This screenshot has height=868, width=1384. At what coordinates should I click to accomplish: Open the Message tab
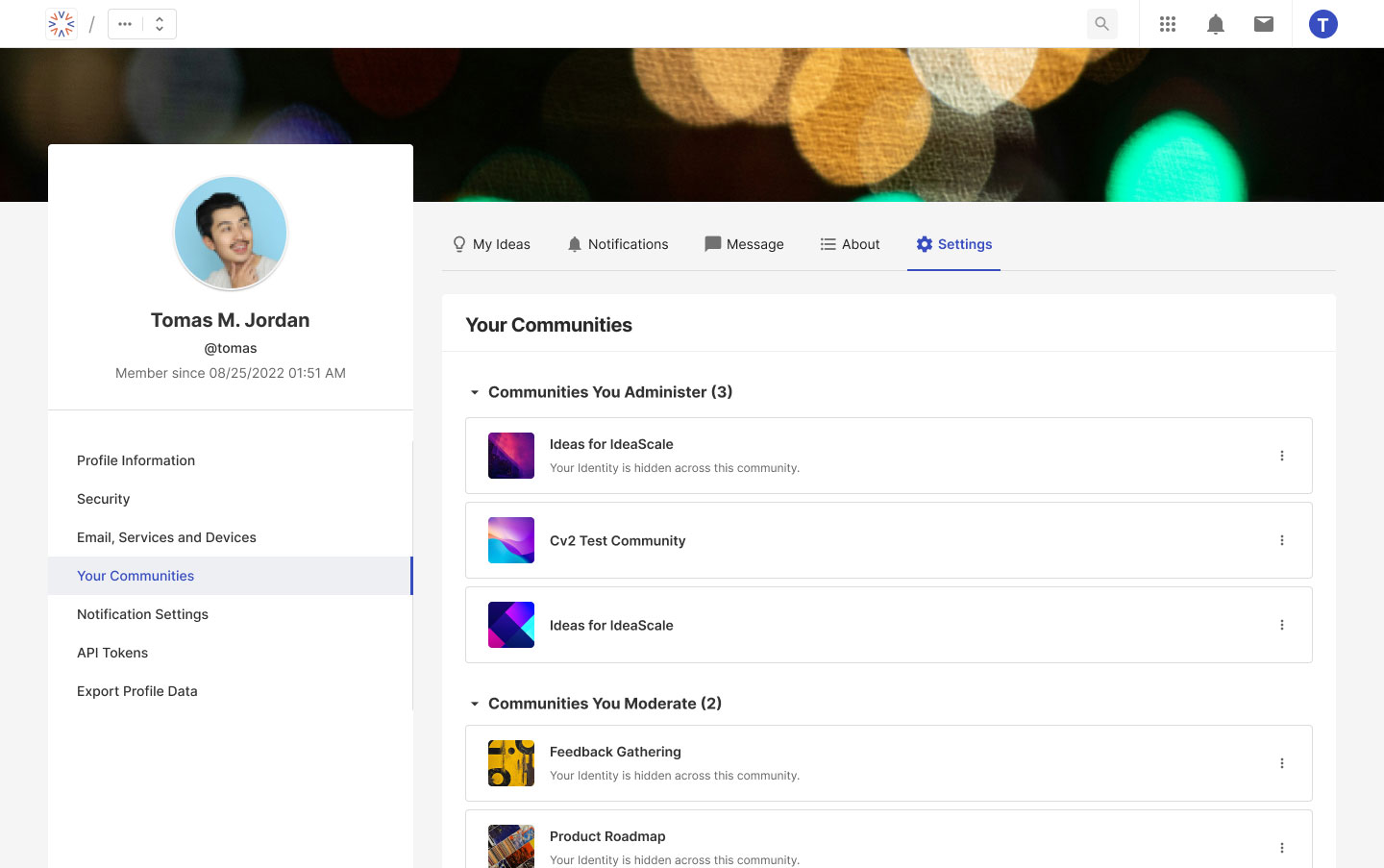tap(744, 244)
